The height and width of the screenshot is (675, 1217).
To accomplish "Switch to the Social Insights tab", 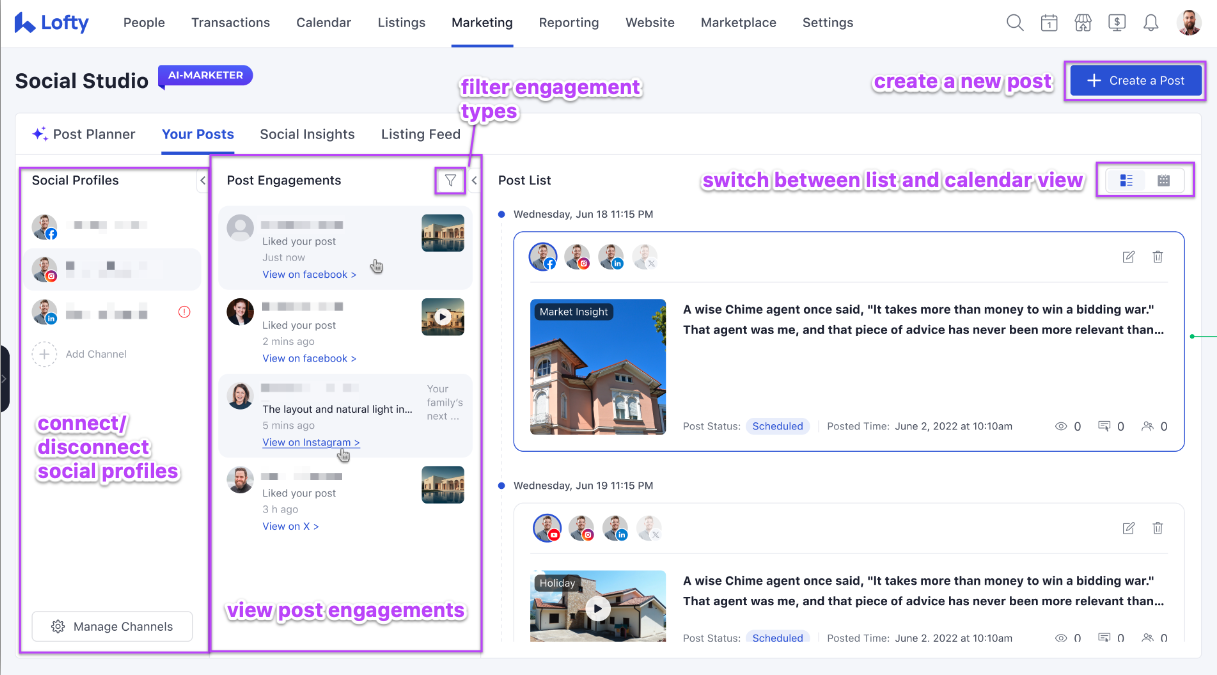I will pos(307,134).
